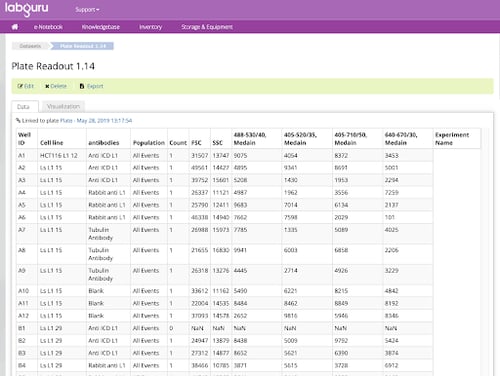
Task: Open the eNotebook menu
Action: tap(48, 27)
